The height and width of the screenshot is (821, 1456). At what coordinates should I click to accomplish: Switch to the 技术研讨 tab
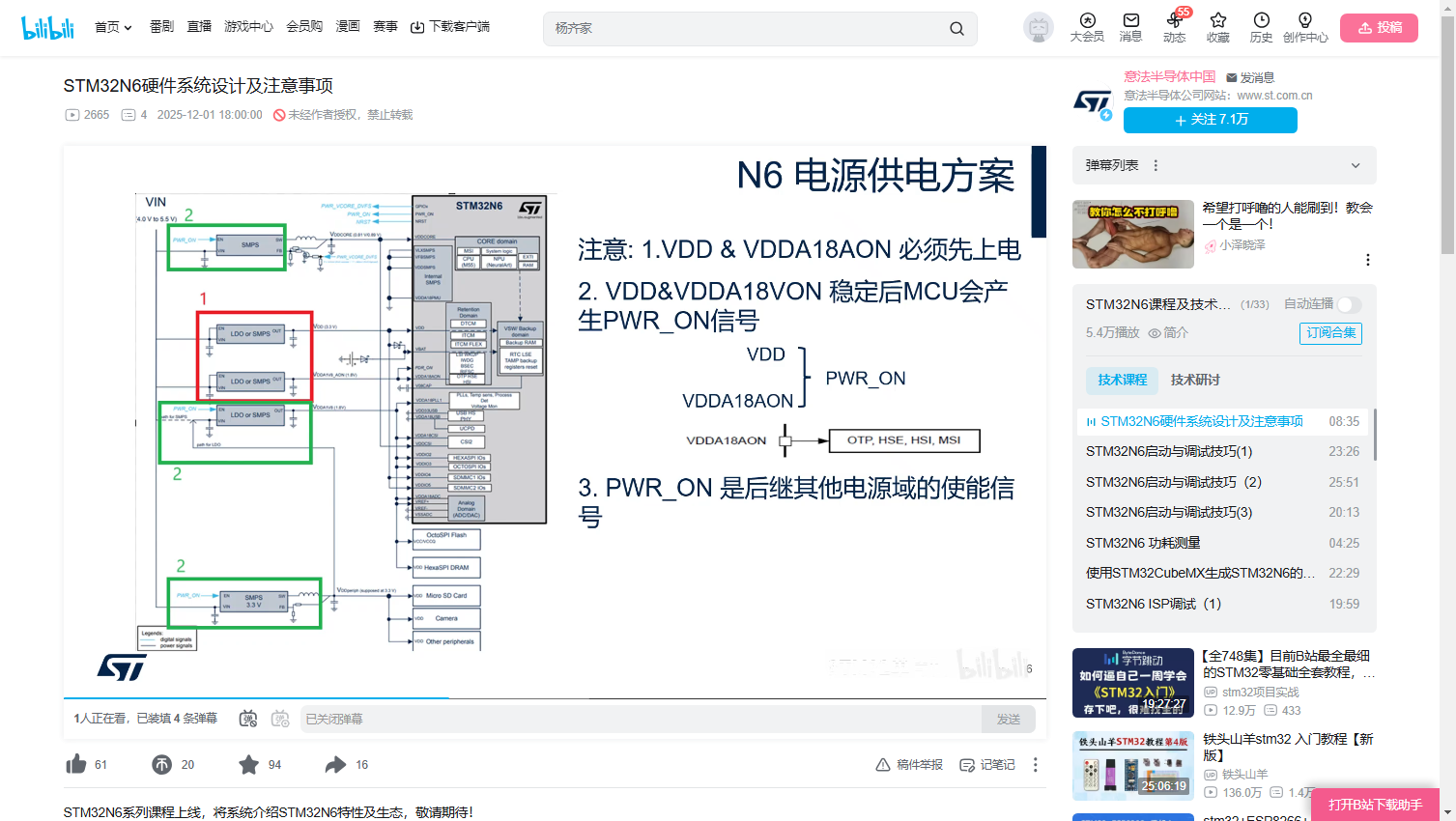click(x=1195, y=380)
